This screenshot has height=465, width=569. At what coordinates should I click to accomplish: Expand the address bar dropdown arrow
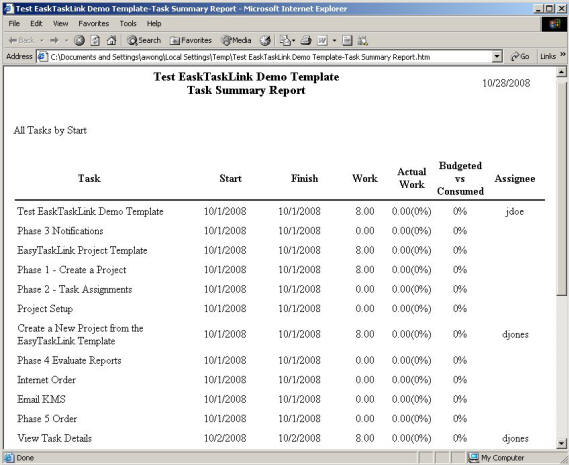[x=497, y=57]
